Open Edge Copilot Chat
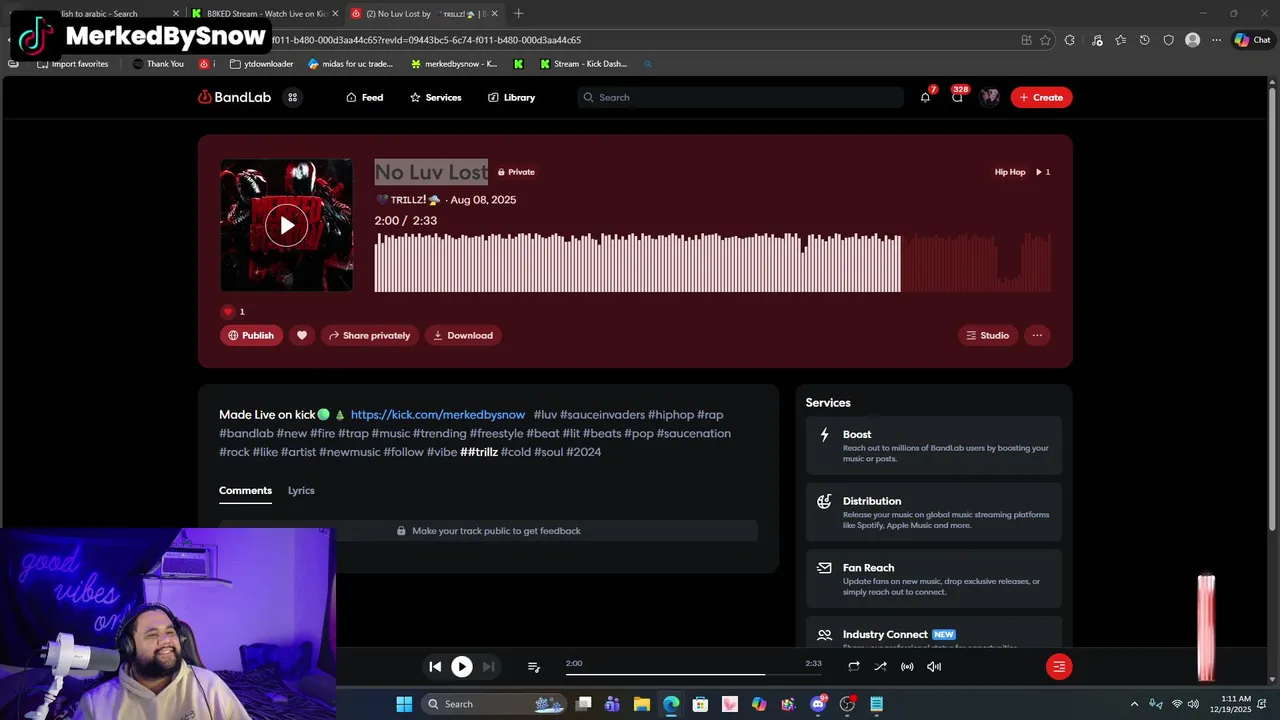The width and height of the screenshot is (1280, 720). tap(1253, 40)
